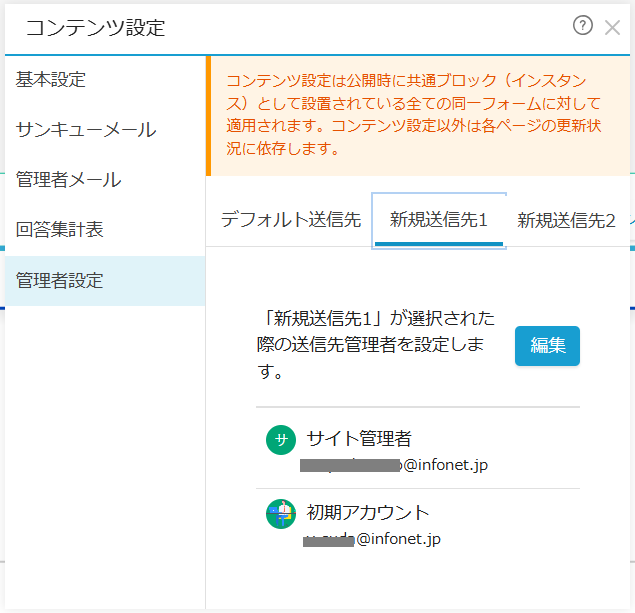The image size is (635, 613).
Task: Click the 送信先管理者 description text
Action: tap(375, 345)
